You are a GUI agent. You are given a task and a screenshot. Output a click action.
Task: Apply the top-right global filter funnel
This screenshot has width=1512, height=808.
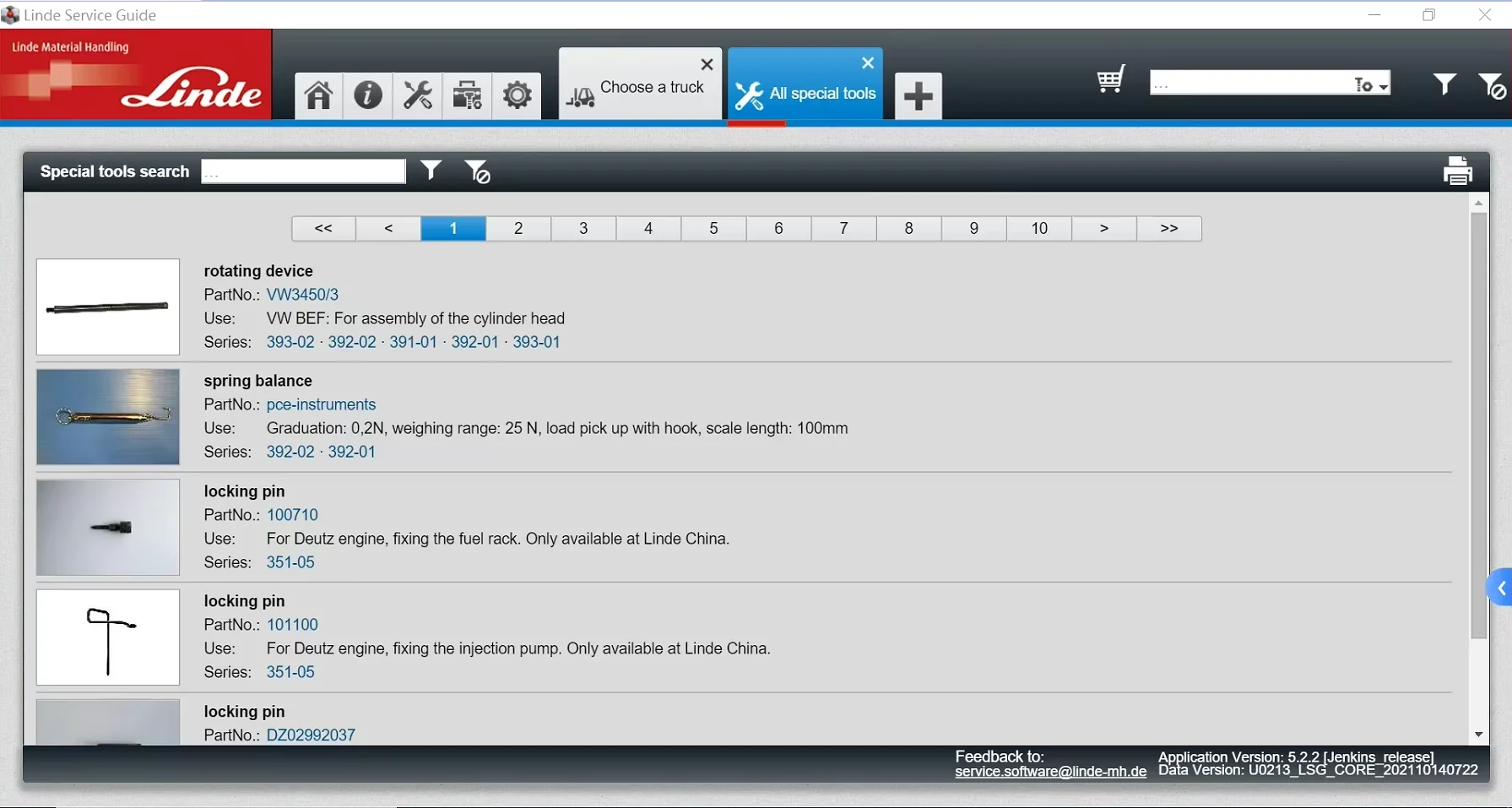[x=1444, y=84]
